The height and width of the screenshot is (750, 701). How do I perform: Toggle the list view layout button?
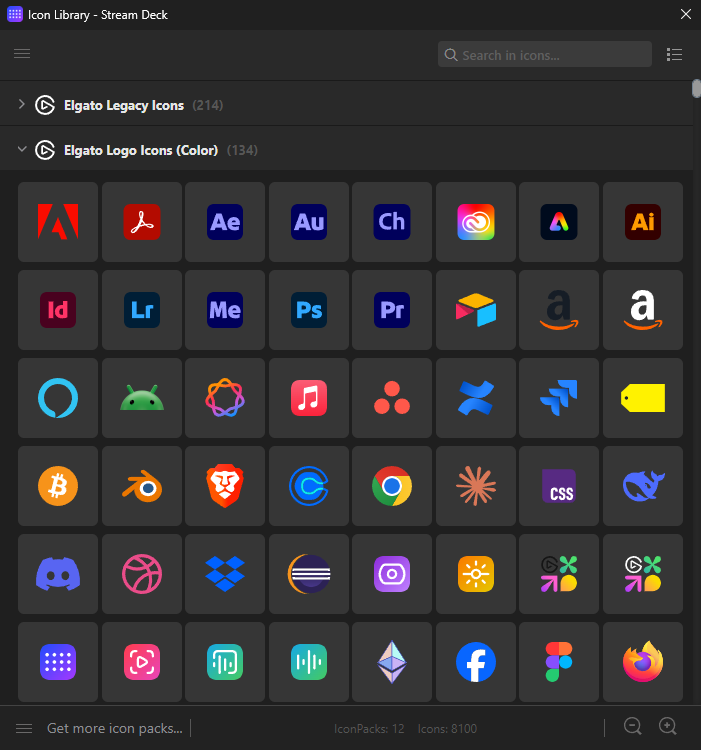pyautogui.click(x=674, y=54)
